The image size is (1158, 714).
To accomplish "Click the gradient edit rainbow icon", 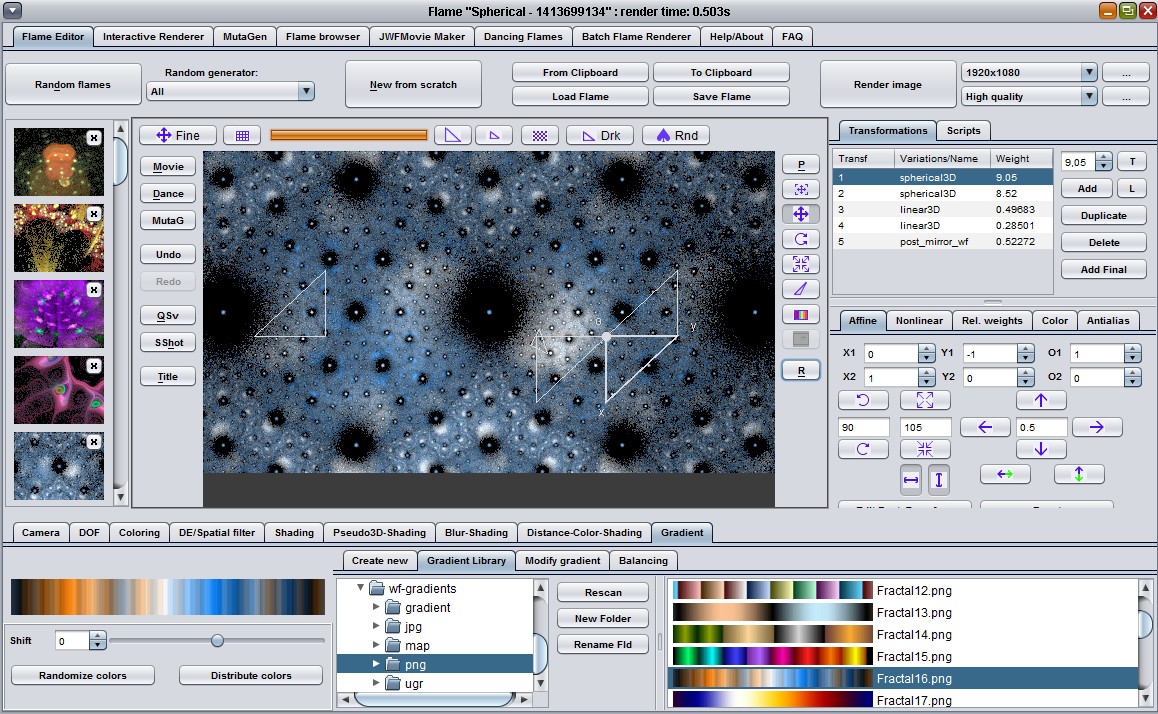I will point(801,314).
